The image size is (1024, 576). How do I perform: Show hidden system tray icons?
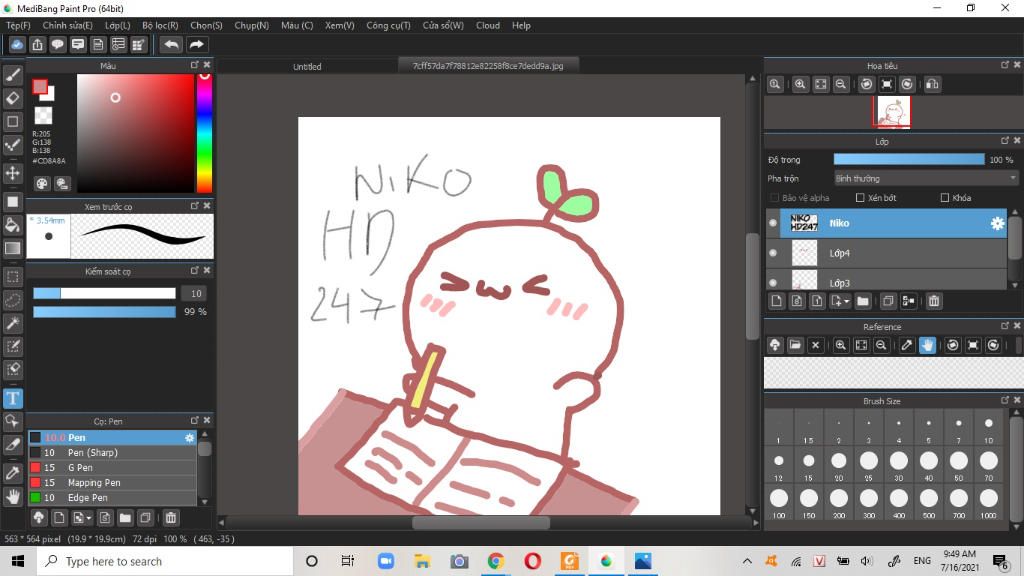click(x=747, y=561)
